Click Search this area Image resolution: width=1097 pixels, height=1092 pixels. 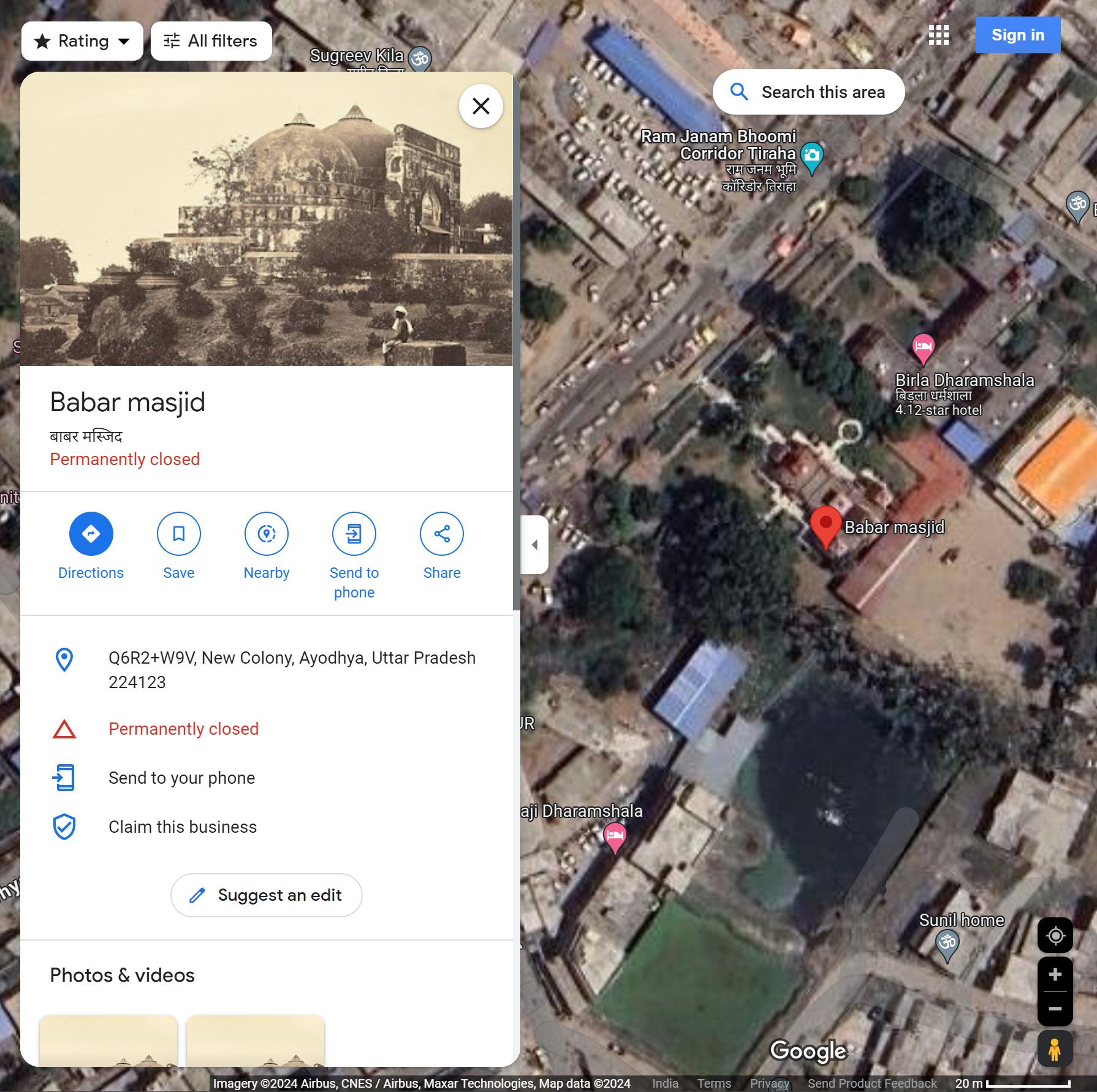click(808, 92)
